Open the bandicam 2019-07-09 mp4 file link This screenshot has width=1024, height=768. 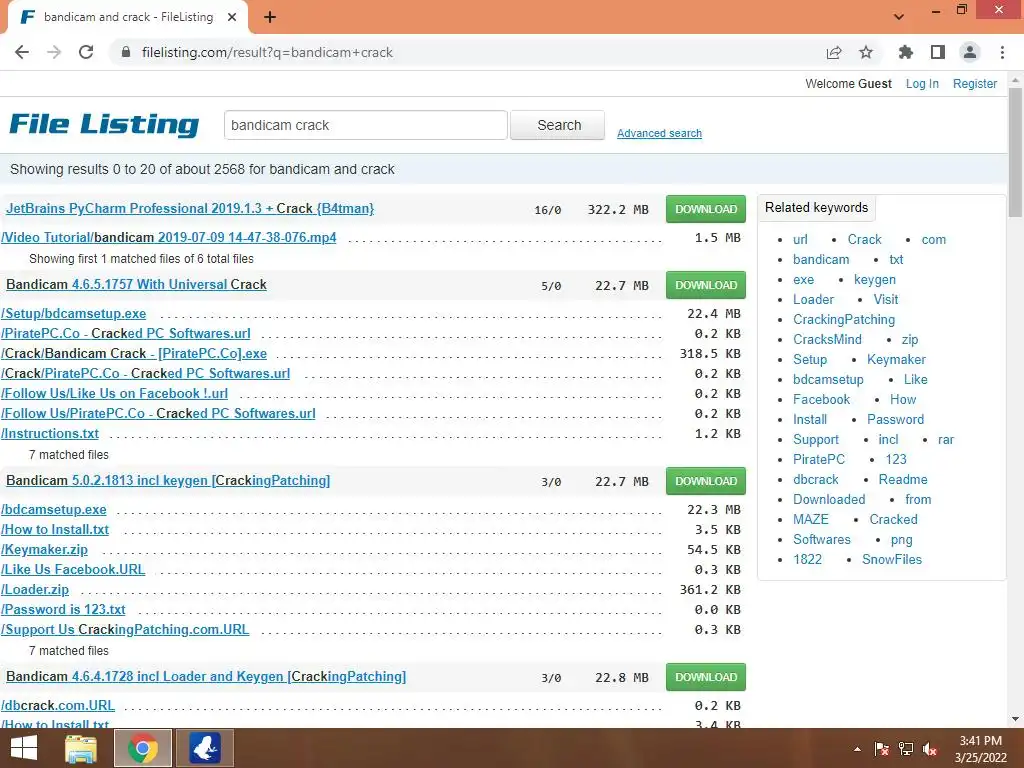(x=168, y=237)
